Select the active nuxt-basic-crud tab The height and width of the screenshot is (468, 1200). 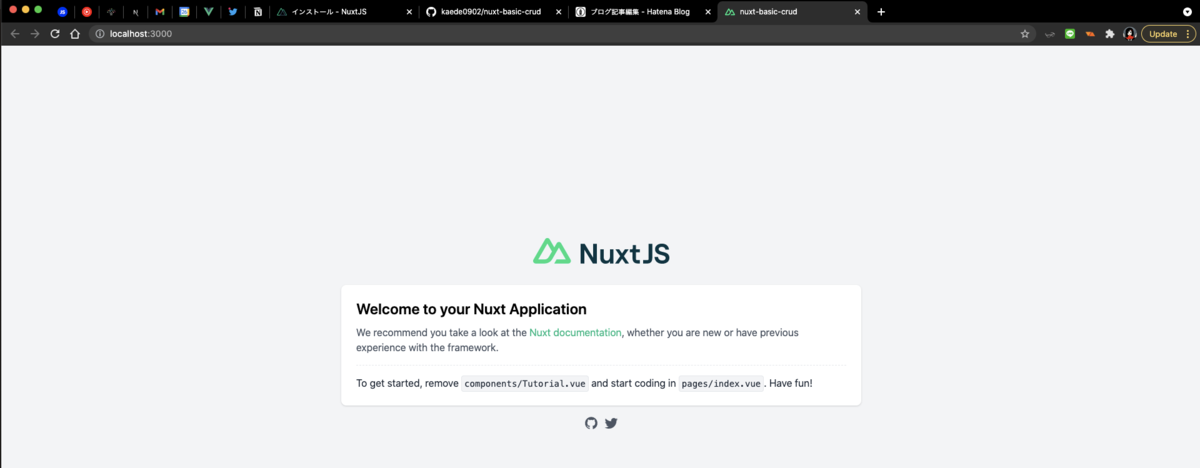pos(792,12)
